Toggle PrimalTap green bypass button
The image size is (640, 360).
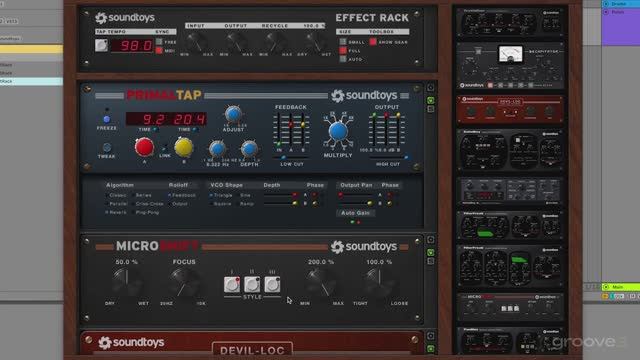(431, 100)
